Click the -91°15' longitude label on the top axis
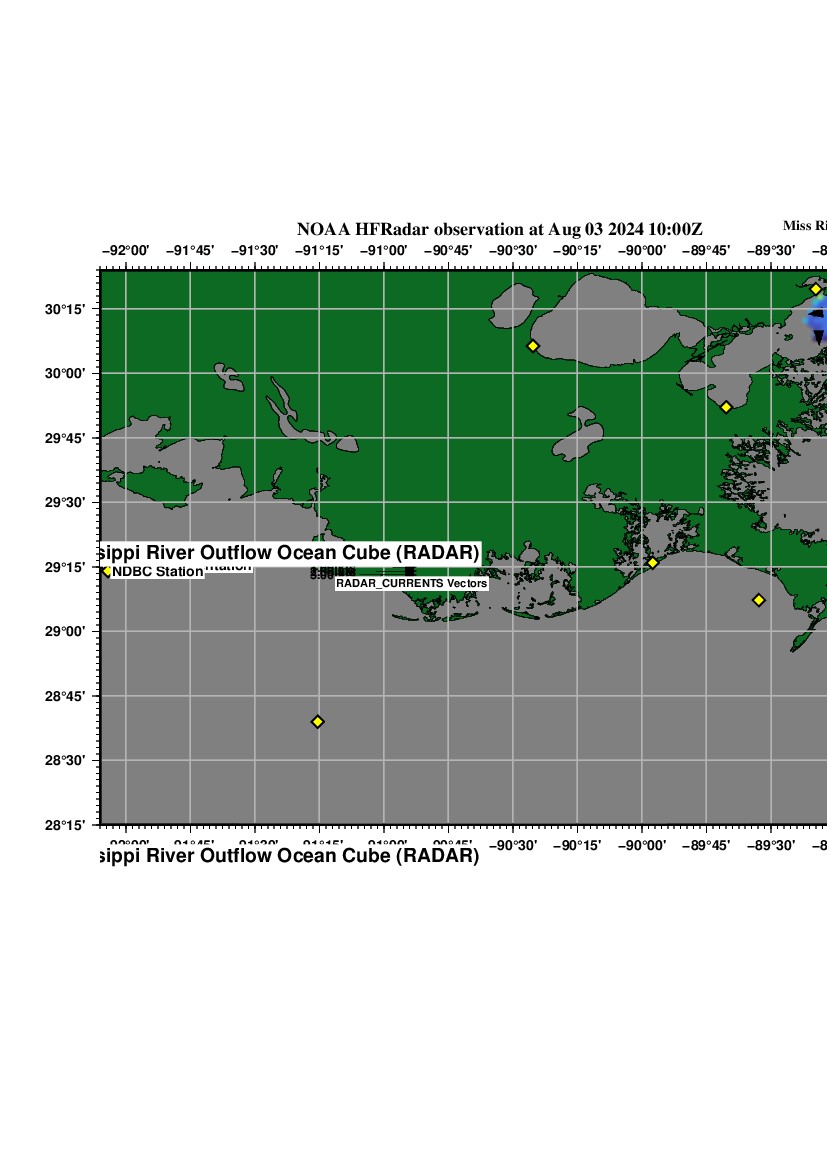 319,250
